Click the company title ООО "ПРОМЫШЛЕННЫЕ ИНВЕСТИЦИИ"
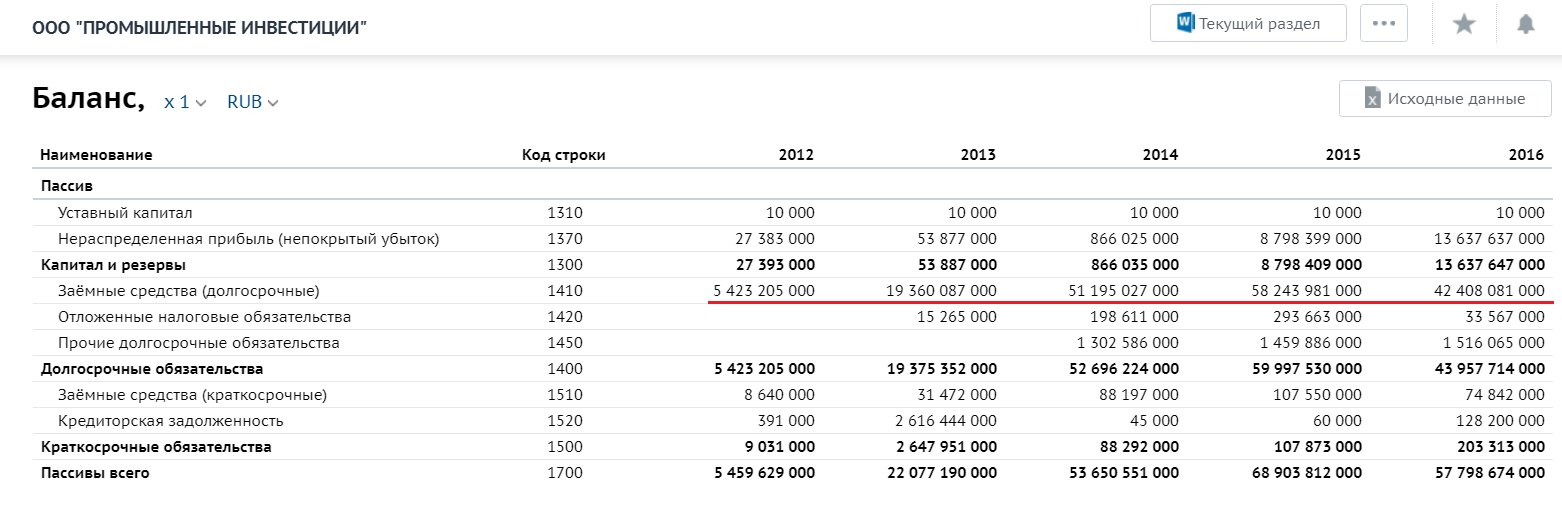 tap(200, 27)
